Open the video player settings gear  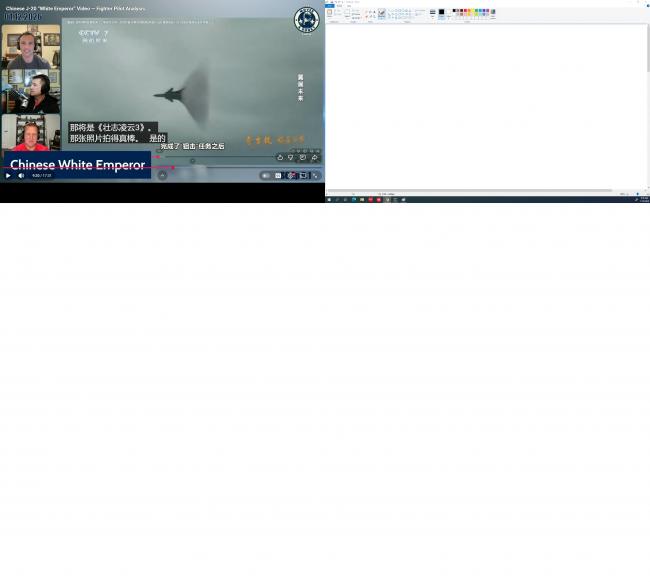point(290,175)
